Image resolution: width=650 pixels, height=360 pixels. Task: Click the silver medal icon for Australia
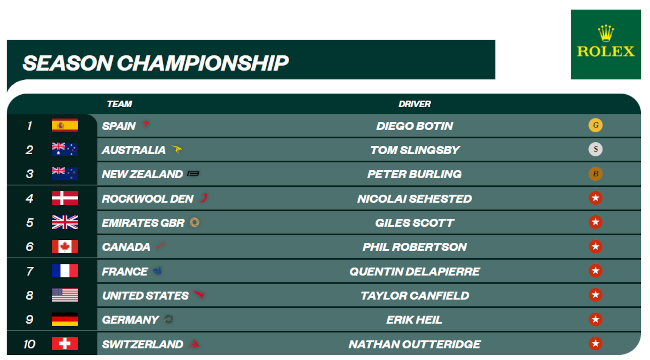[595, 149]
